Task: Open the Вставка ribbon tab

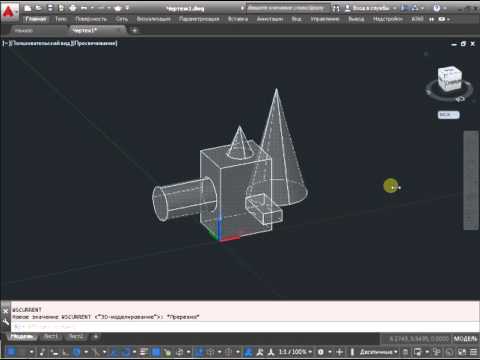Action: (238, 19)
